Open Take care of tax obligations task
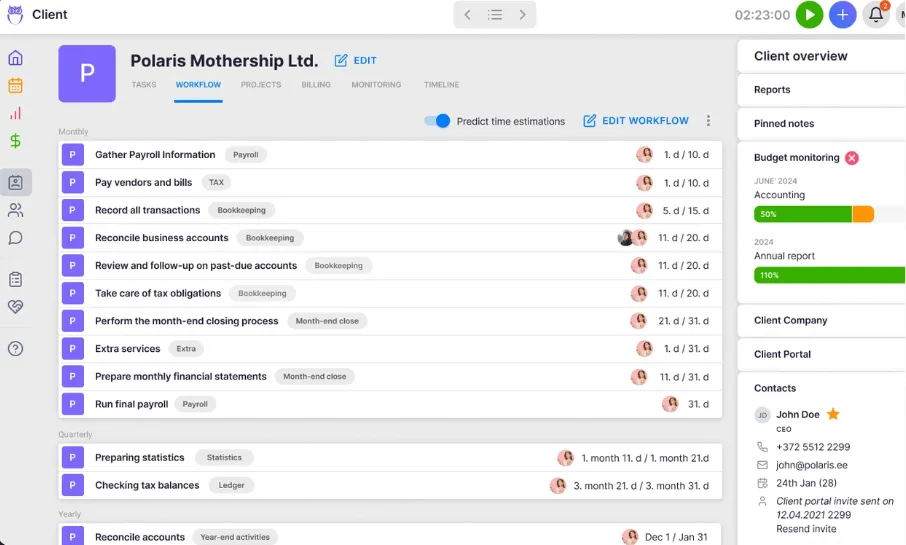This screenshot has height=545, width=906. (x=390, y=293)
